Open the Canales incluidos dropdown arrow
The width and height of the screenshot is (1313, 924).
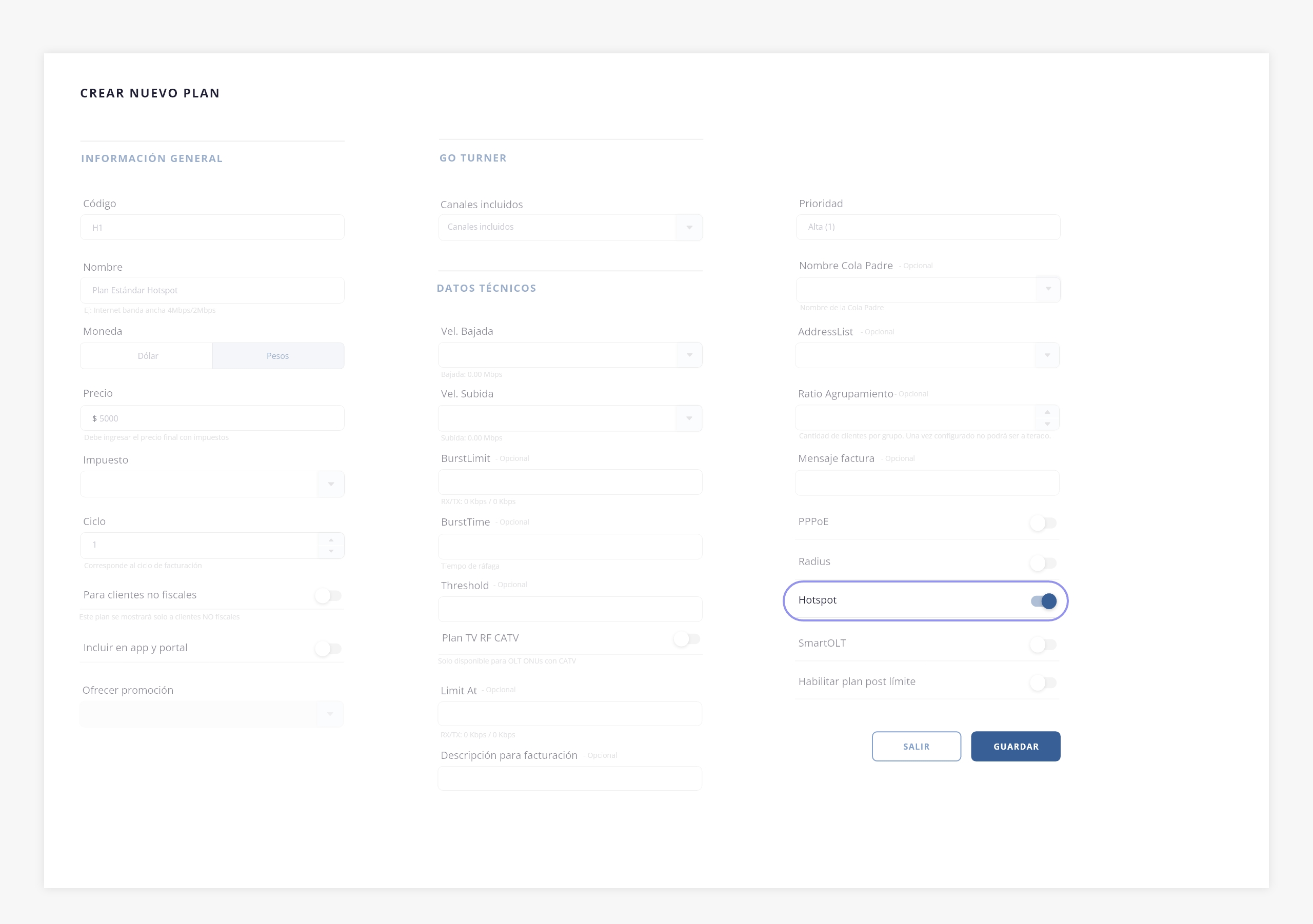(x=689, y=228)
